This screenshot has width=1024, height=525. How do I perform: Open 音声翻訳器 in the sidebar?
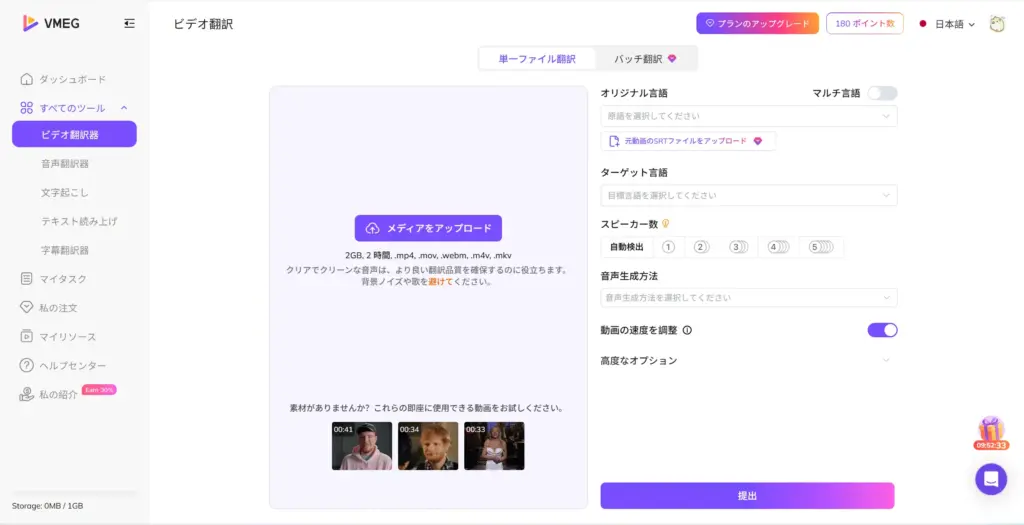(x=65, y=163)
